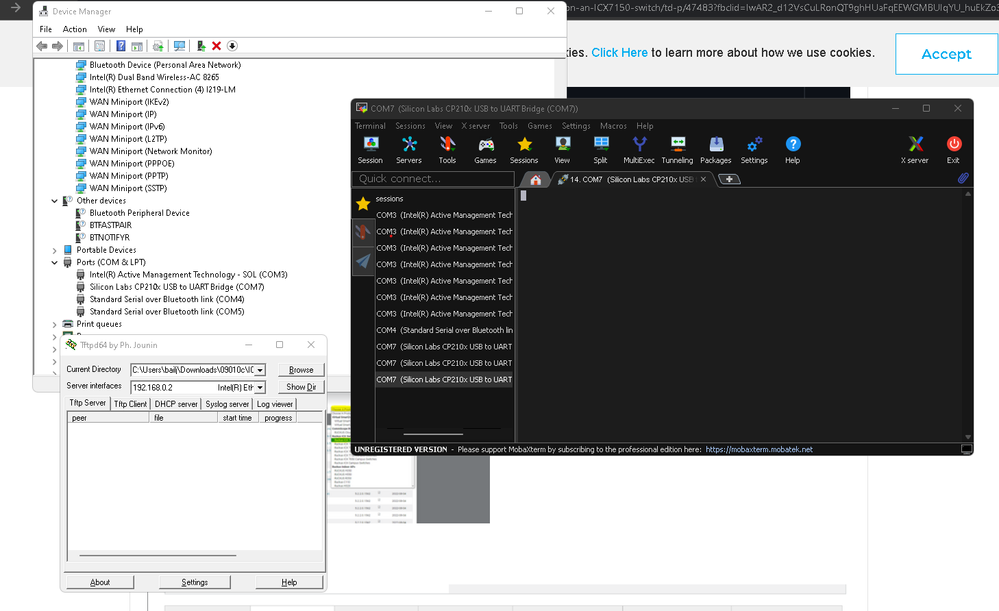Collapse the Ports (COM & LPT) node
Screen dimensions: 999x611
pos(55,262)
